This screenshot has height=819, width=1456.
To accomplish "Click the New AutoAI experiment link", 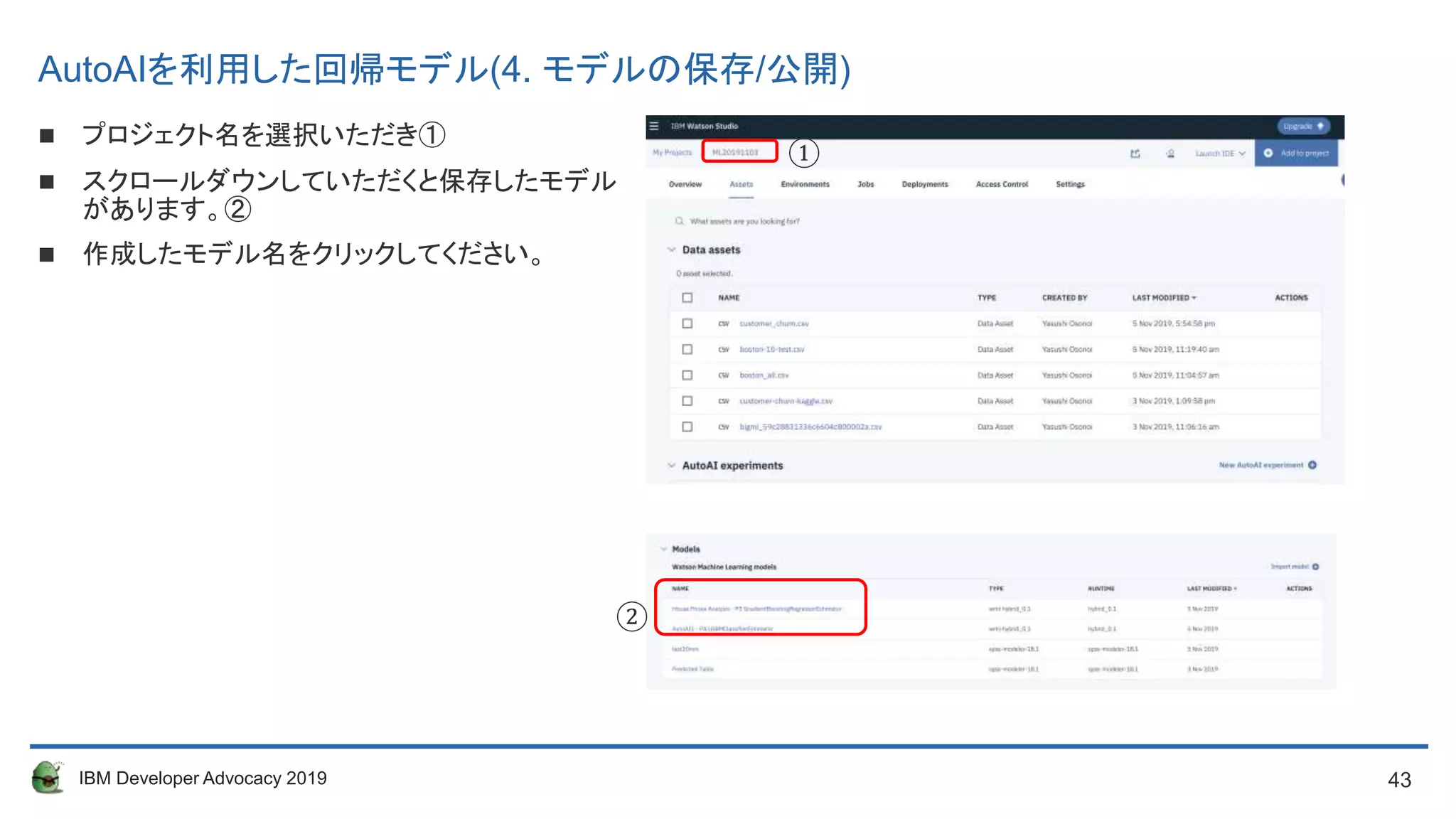I will click(1261, 465).
